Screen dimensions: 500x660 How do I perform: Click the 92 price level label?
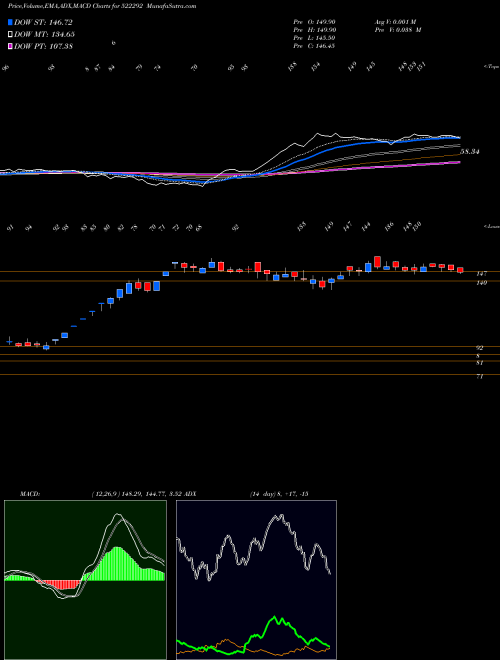tap(479, 348)
